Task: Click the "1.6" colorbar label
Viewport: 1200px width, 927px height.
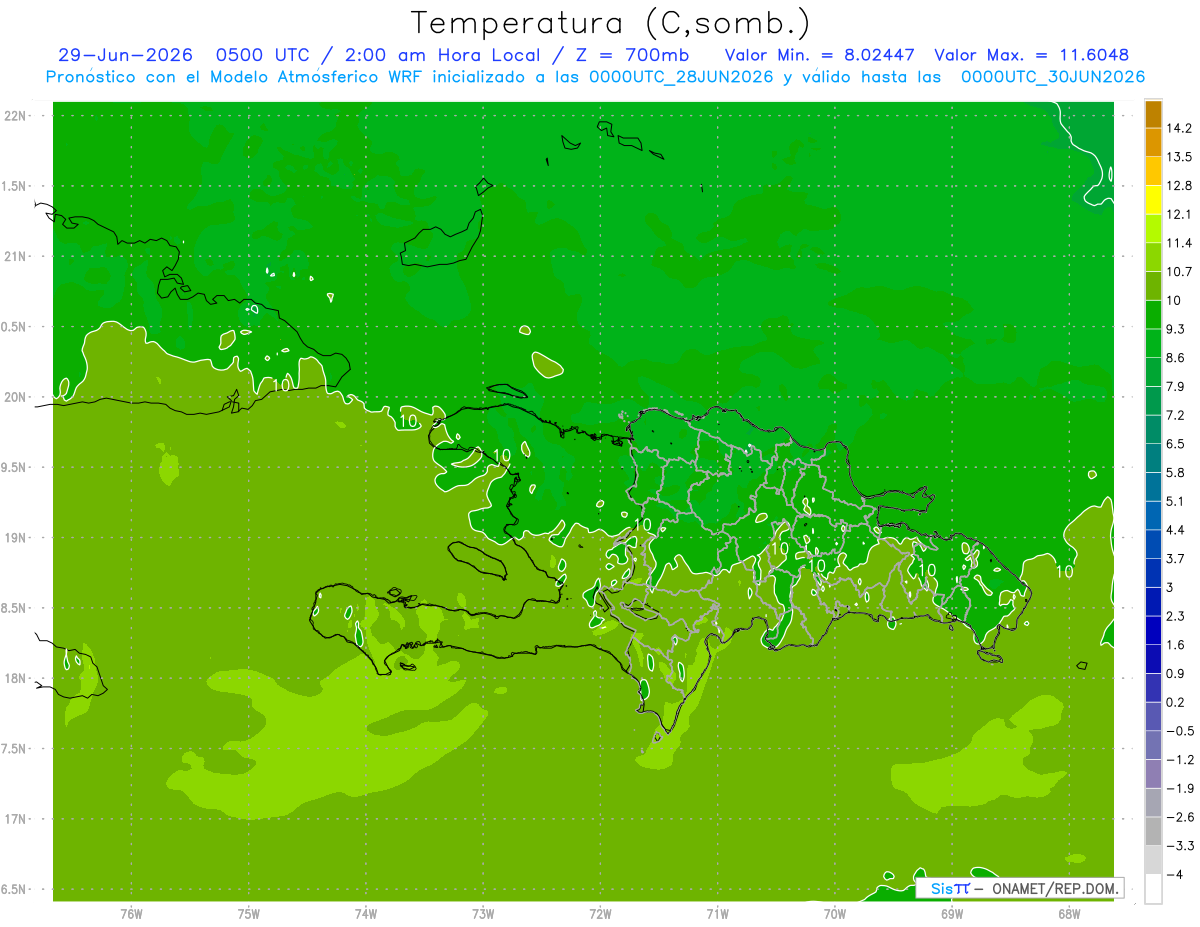Action: (1175, 645)
